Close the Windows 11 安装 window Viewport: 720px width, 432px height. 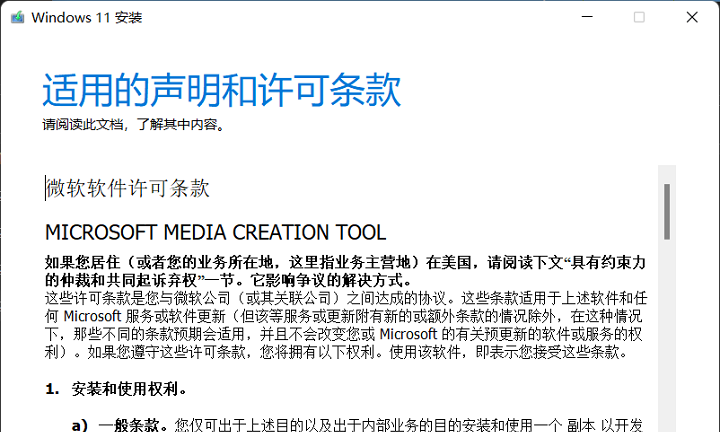(692, 17)
